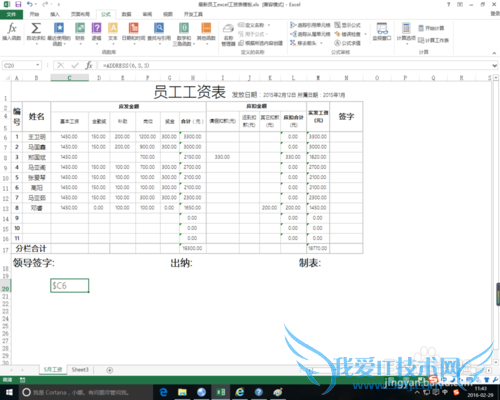
Task: Switch to the Data (数据) tab
Action: click(126, 14)
